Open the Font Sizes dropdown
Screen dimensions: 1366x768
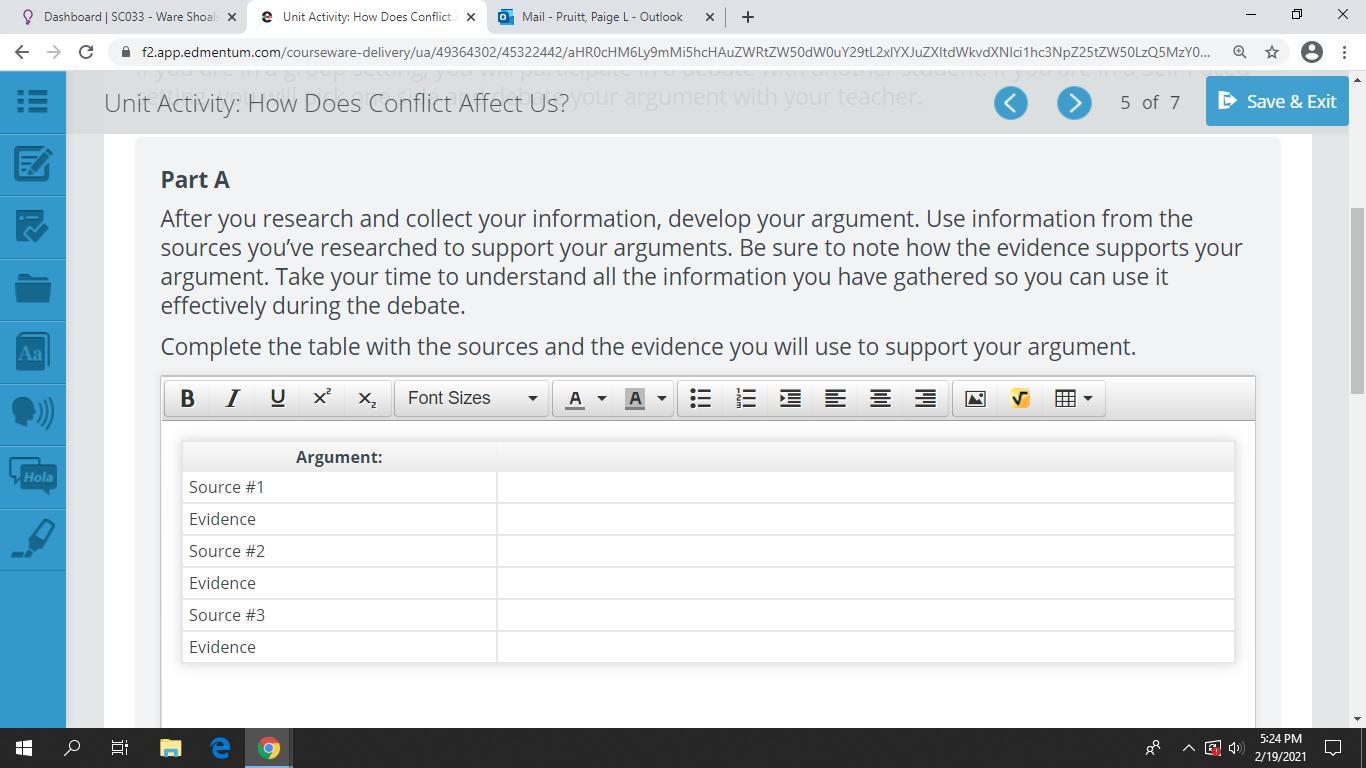pos(471,398)
